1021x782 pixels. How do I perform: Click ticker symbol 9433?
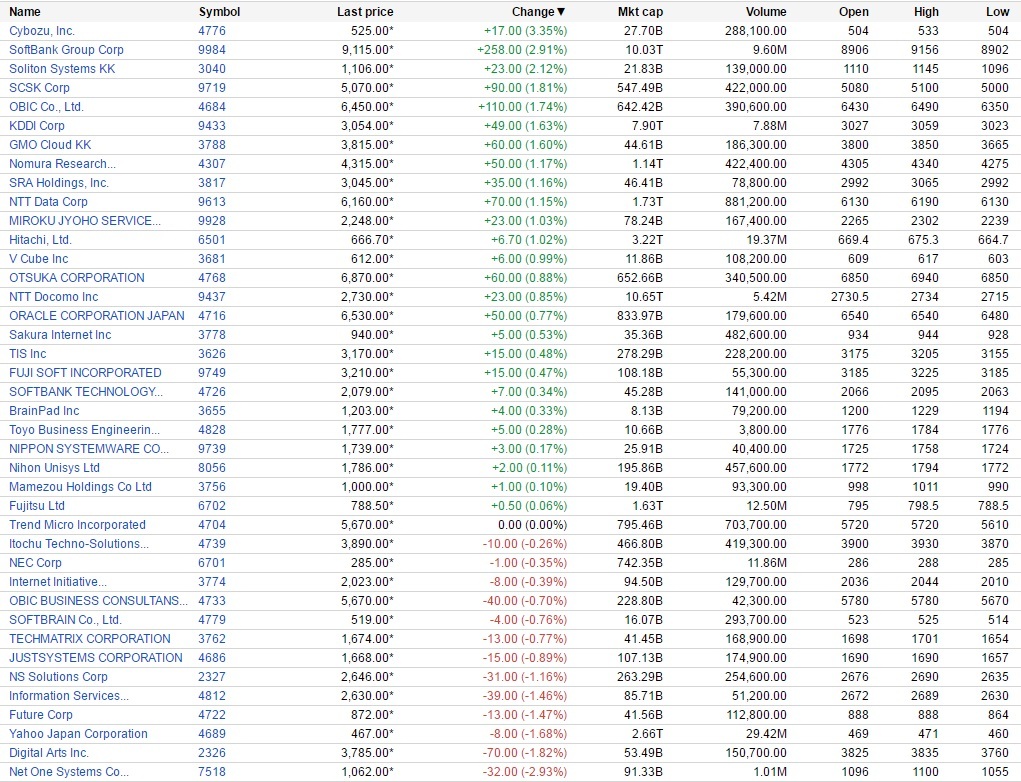(212, 126)
